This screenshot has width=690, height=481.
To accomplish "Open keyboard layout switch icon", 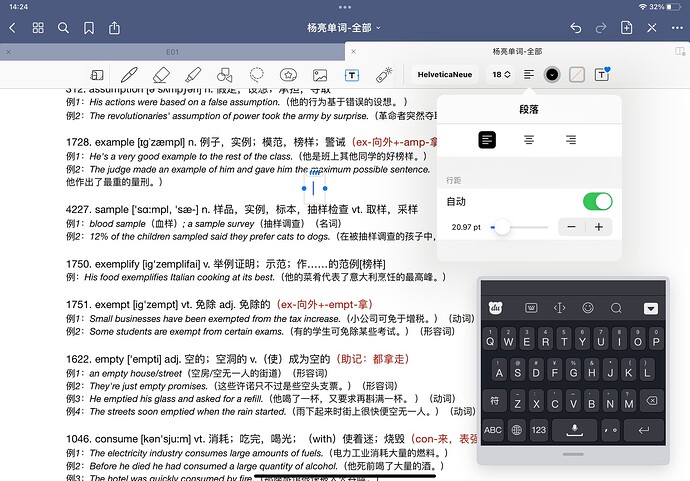I will (x=531, y=308).
